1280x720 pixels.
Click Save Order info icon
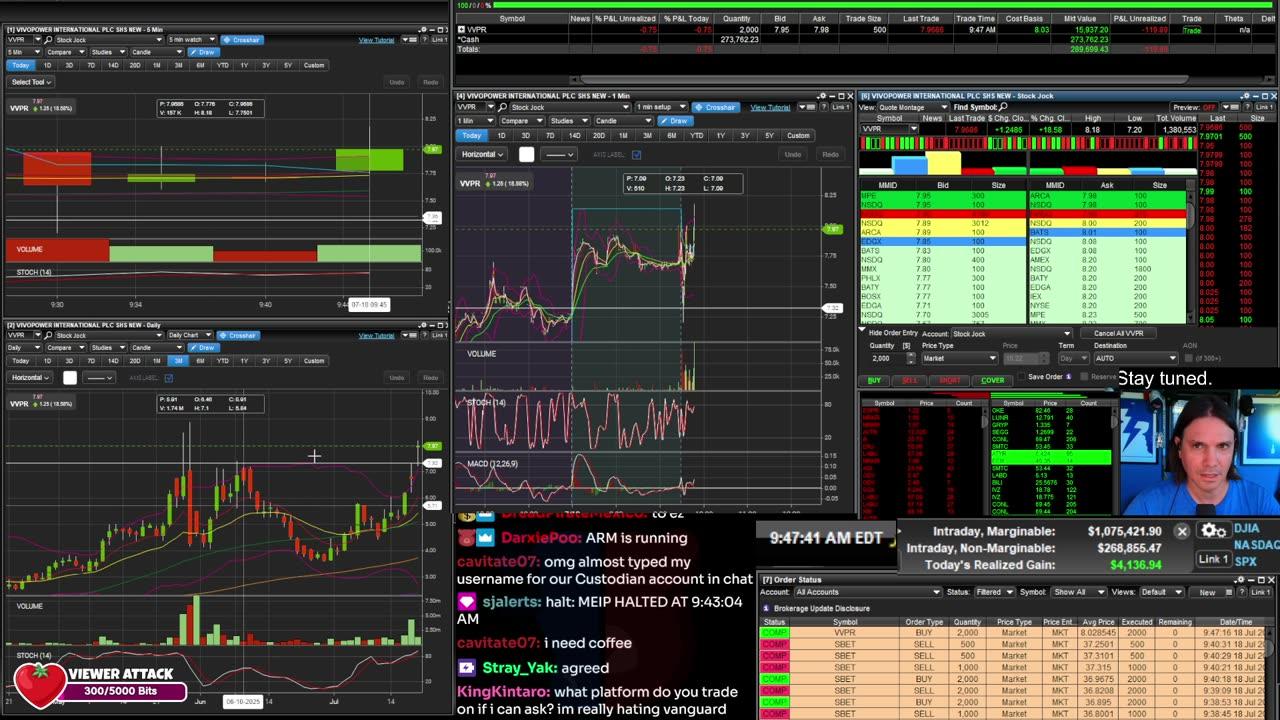(1069, 377)
